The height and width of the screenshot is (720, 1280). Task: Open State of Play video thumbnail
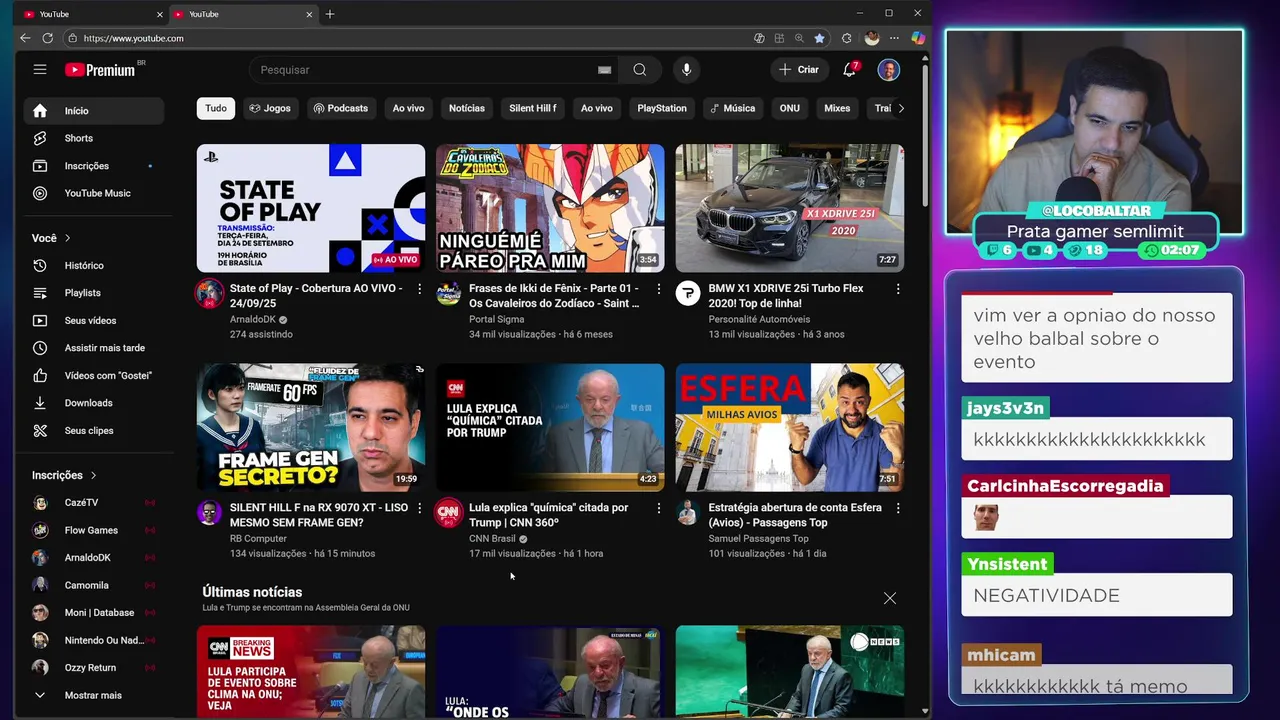(311, 208)
